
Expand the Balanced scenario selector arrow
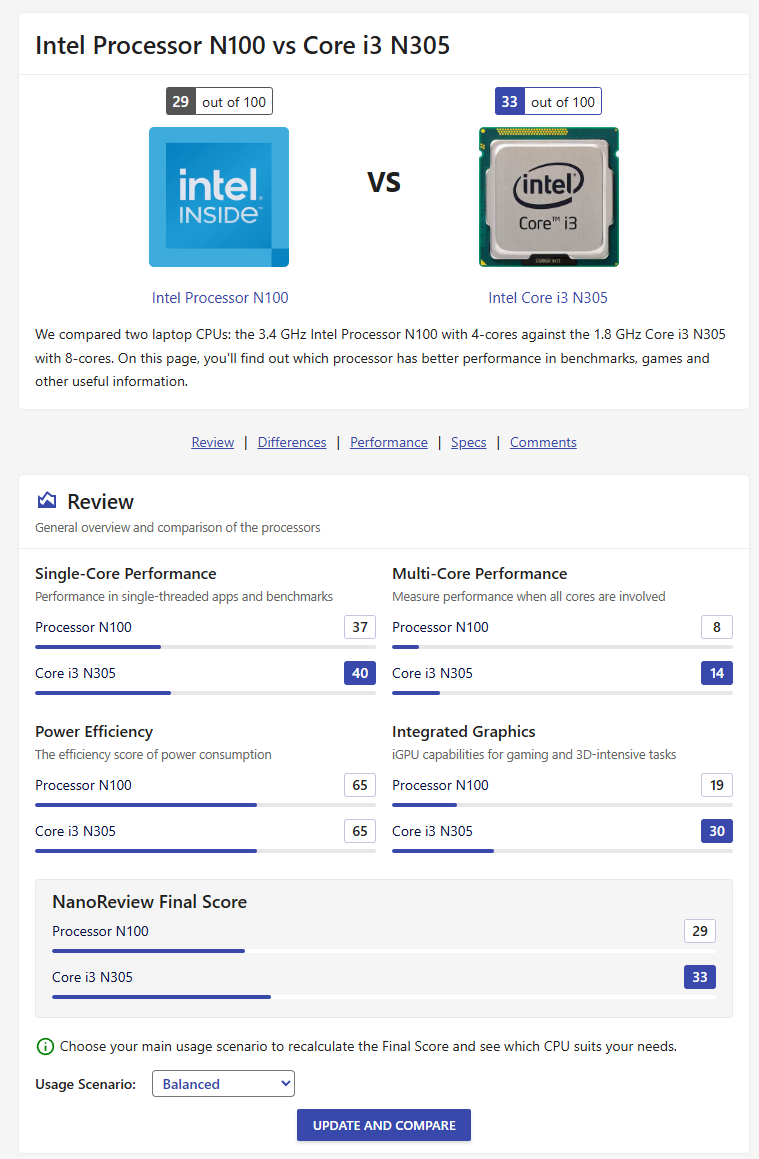[283, 1083]
